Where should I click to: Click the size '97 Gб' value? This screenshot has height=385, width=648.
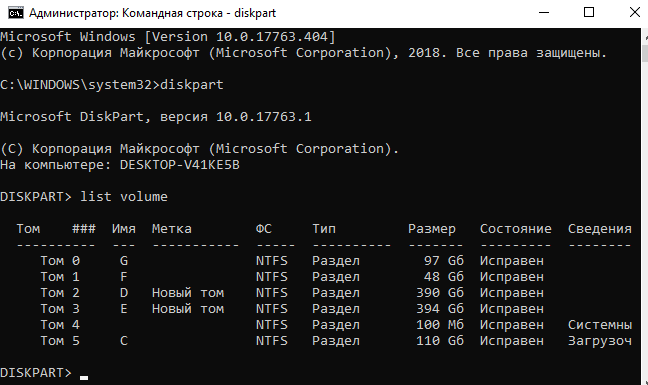click(x=444, y=261)
